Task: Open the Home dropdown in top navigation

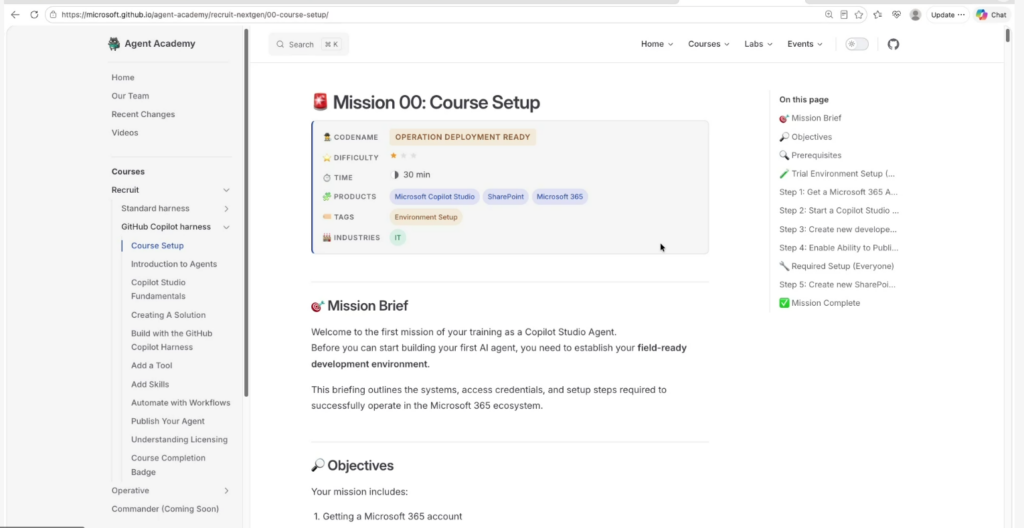Action: pos(657,44)
